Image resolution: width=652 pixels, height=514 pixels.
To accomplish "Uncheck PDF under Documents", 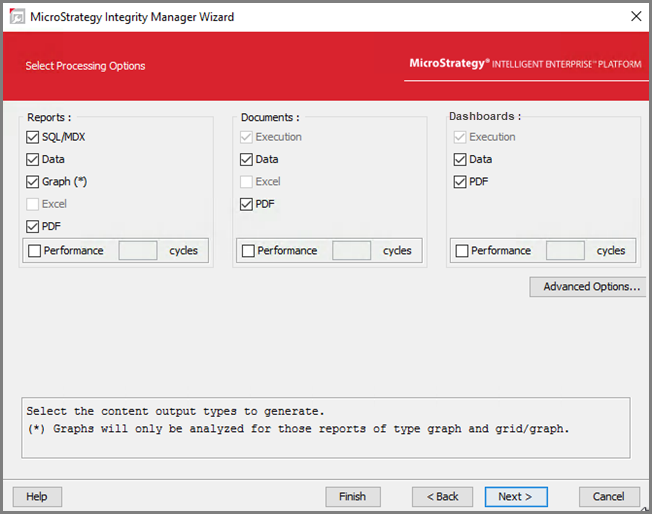I will pyautogui.click(x=248, y=204).
